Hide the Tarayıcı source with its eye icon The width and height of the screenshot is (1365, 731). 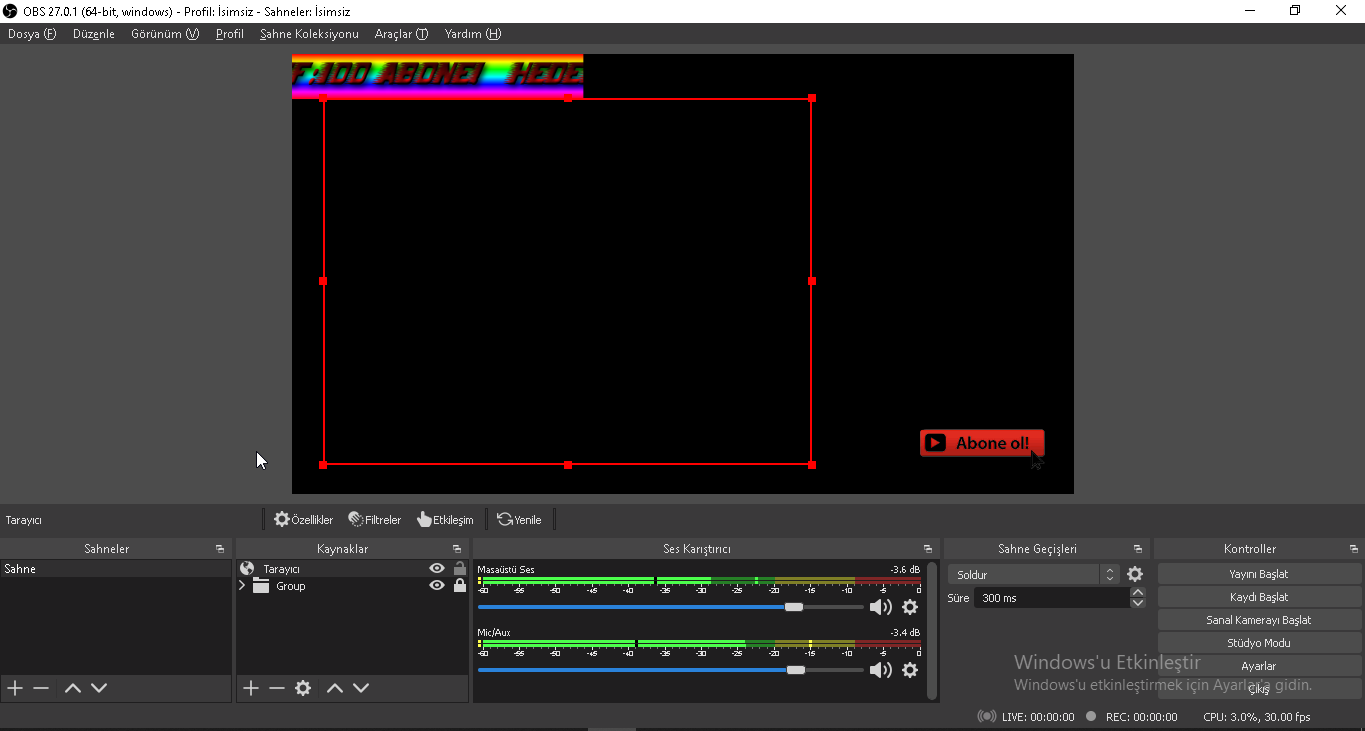click(437, 569)
